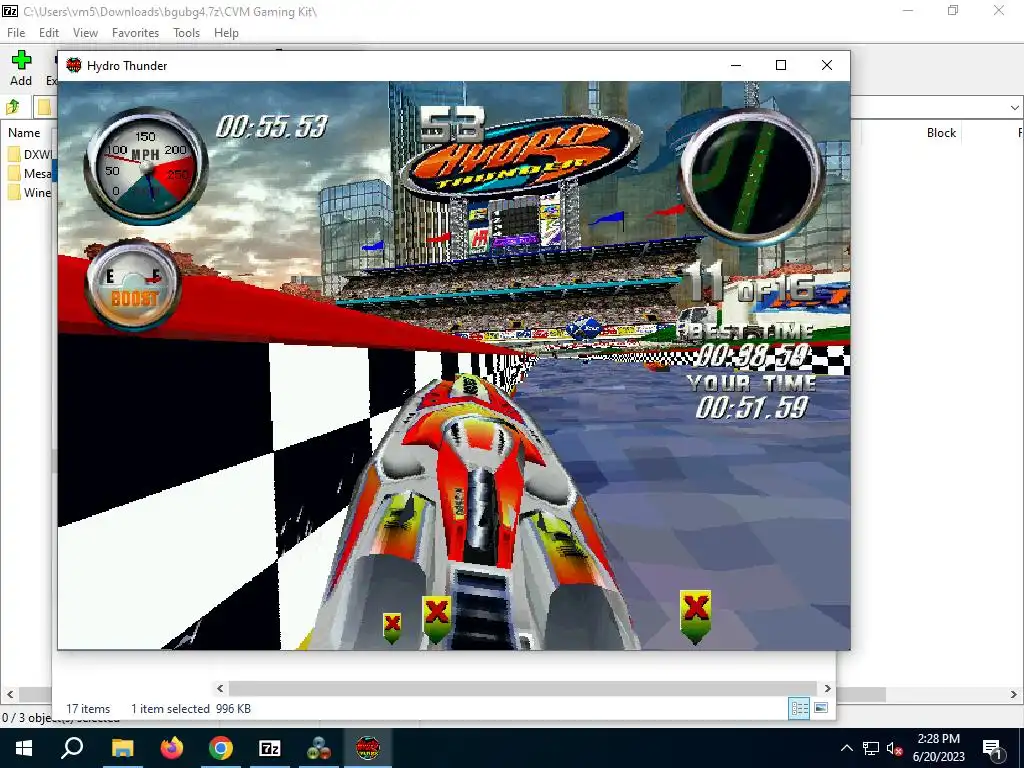Close the Hydro Thunder window
1024x768 pixels.
coord(827,65)
